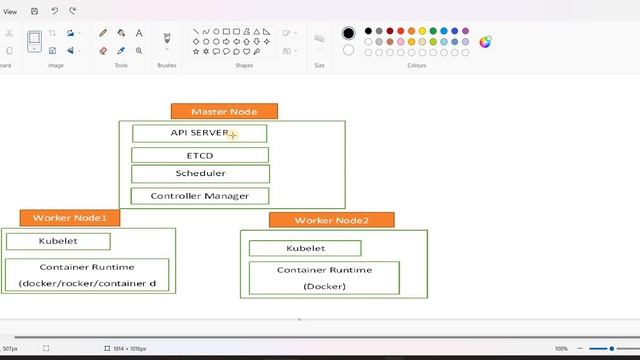Click the ETCD box text

(200, 156)
